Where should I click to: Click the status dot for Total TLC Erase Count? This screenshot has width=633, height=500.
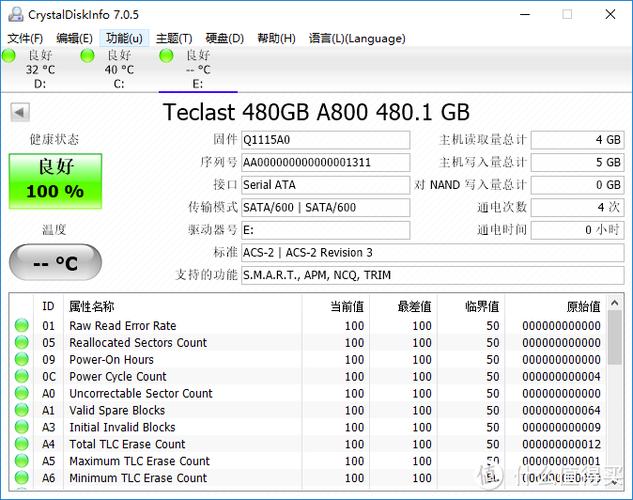click(x=21, y=444)
